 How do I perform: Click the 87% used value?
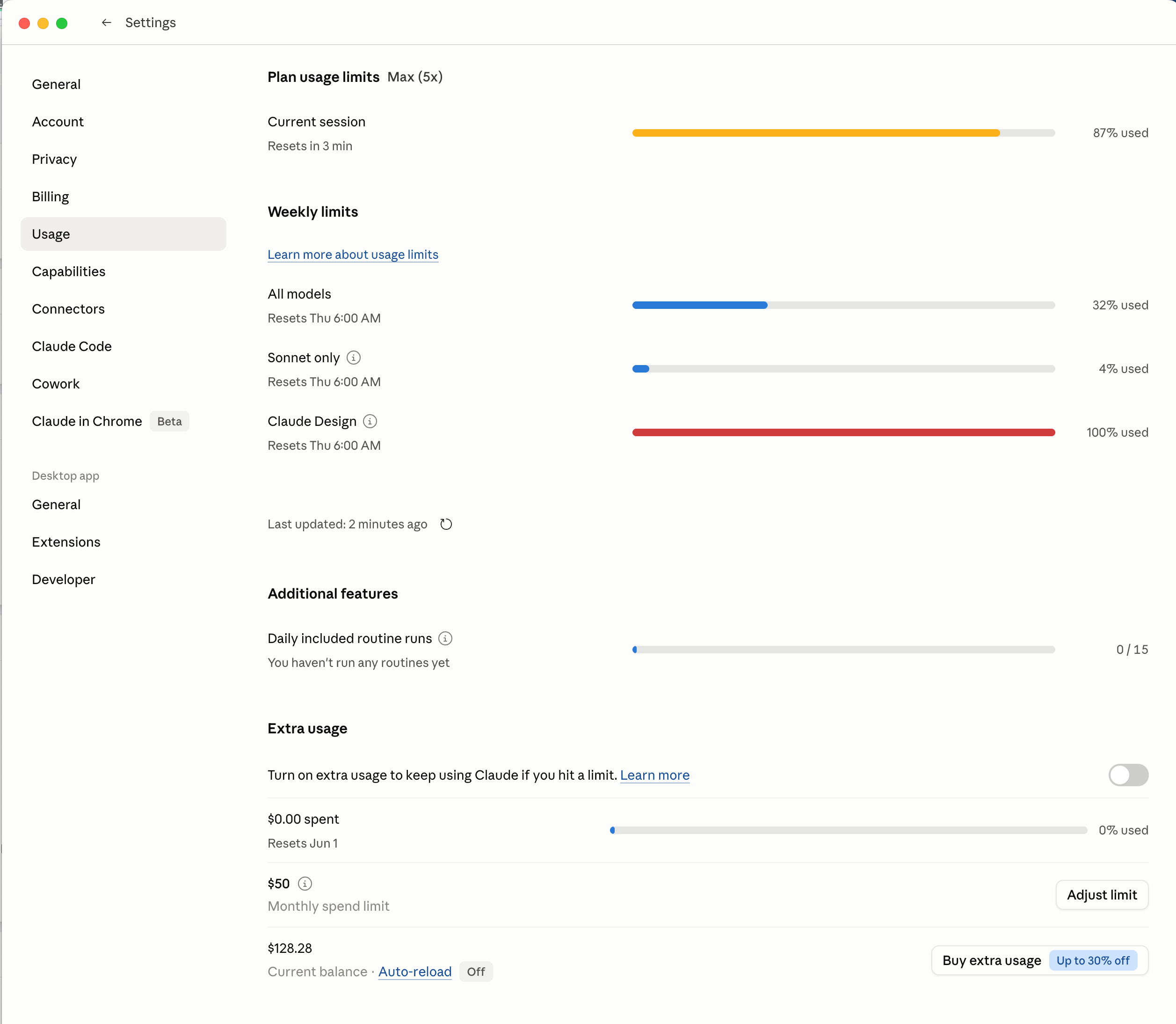1121,133
